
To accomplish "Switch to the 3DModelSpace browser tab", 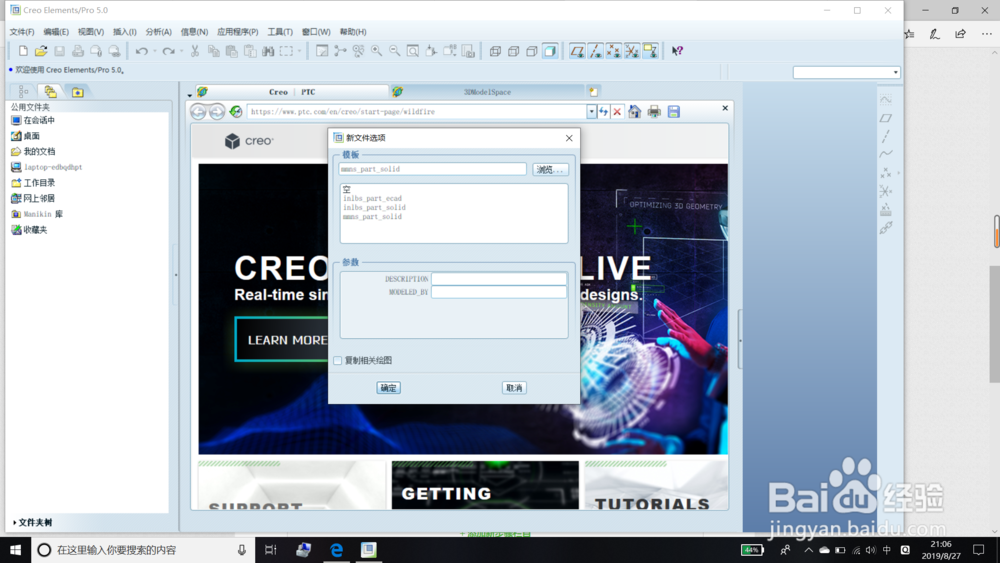I will [x=487, y=92].
